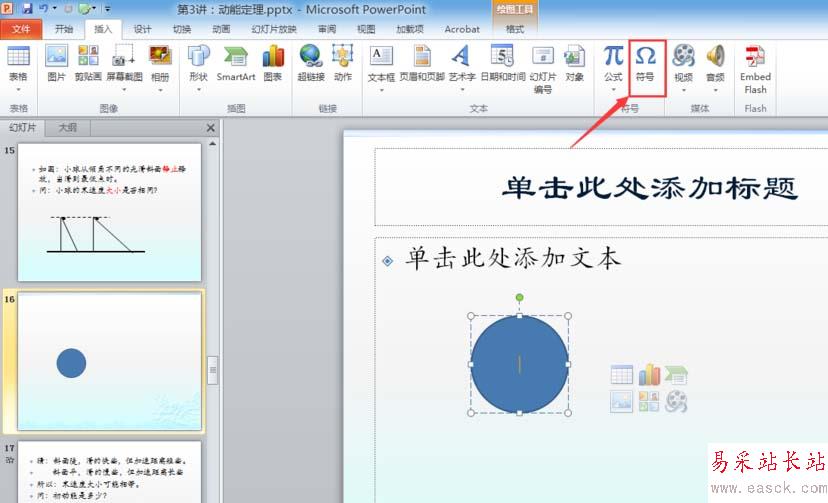Click the insert chart icon in placeholder
Screen dimensions: 828x503
tap(649, 375)
